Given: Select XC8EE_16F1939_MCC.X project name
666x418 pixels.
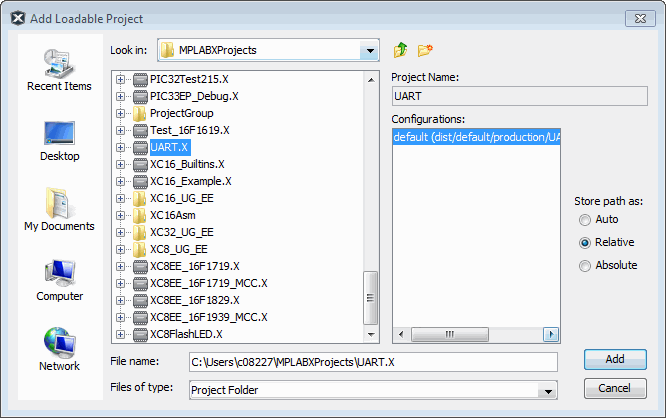Looking at the screenshot, I should pos(209,317).
